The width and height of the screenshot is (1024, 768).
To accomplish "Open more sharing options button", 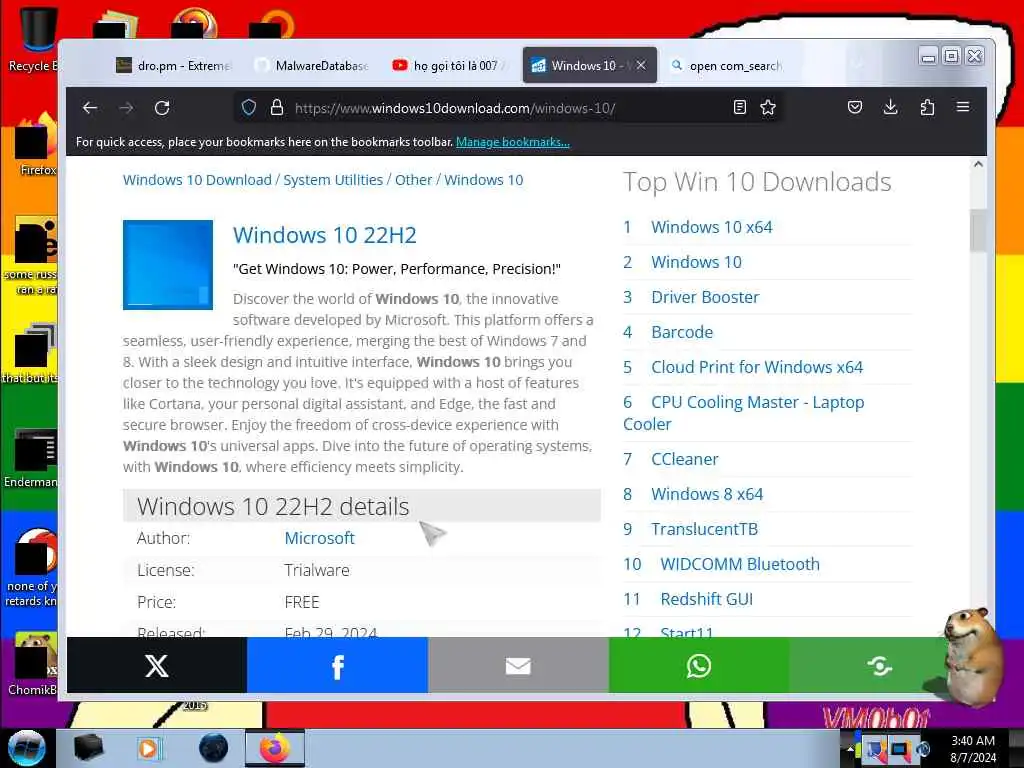I will [x=879, y=665].
